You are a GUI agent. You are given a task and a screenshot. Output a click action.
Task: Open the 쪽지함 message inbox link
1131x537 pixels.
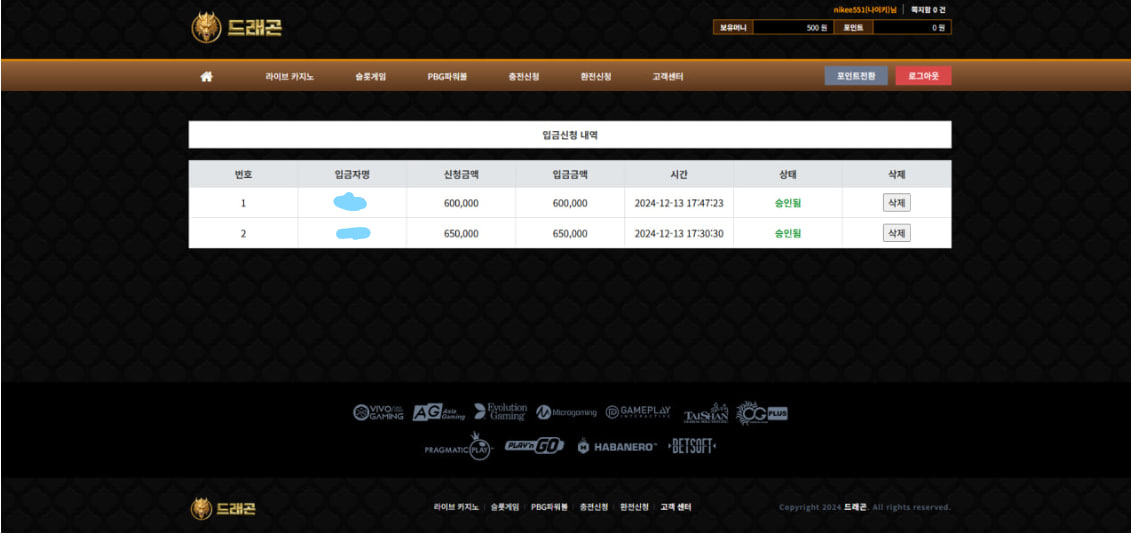[927, 9]
